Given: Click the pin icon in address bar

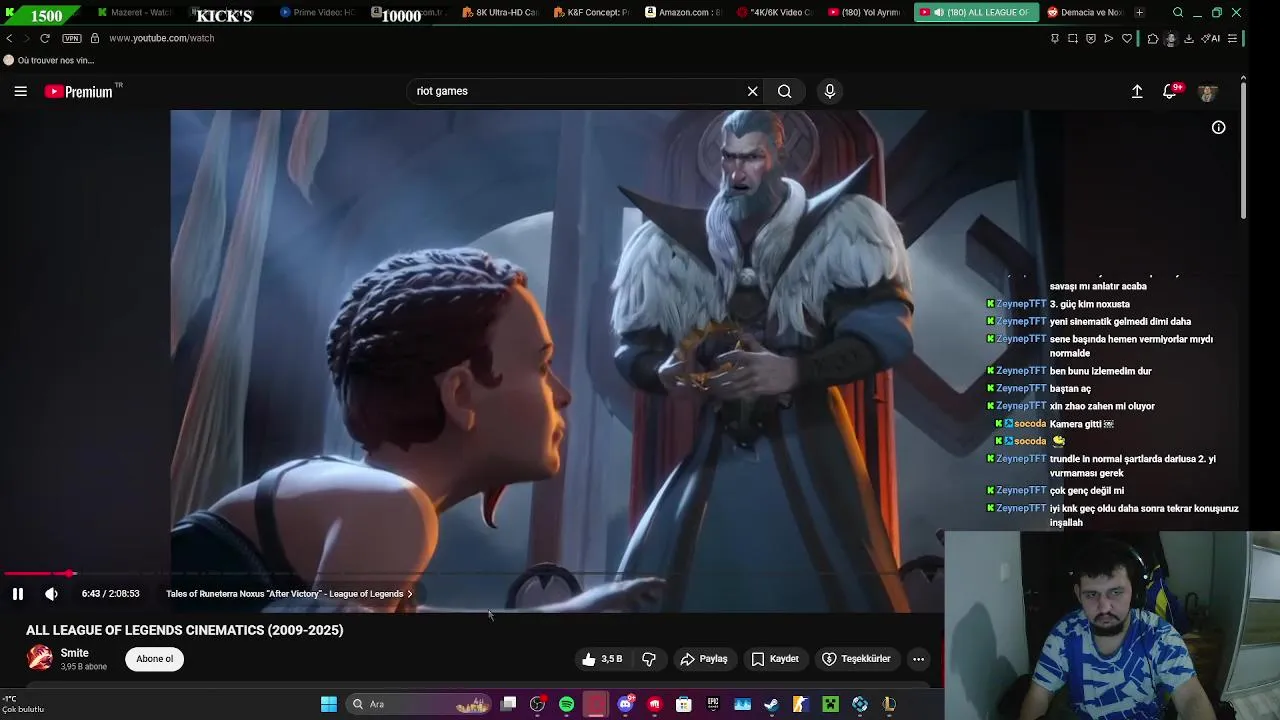Looking at the screenshot, I should (1054, 38).
